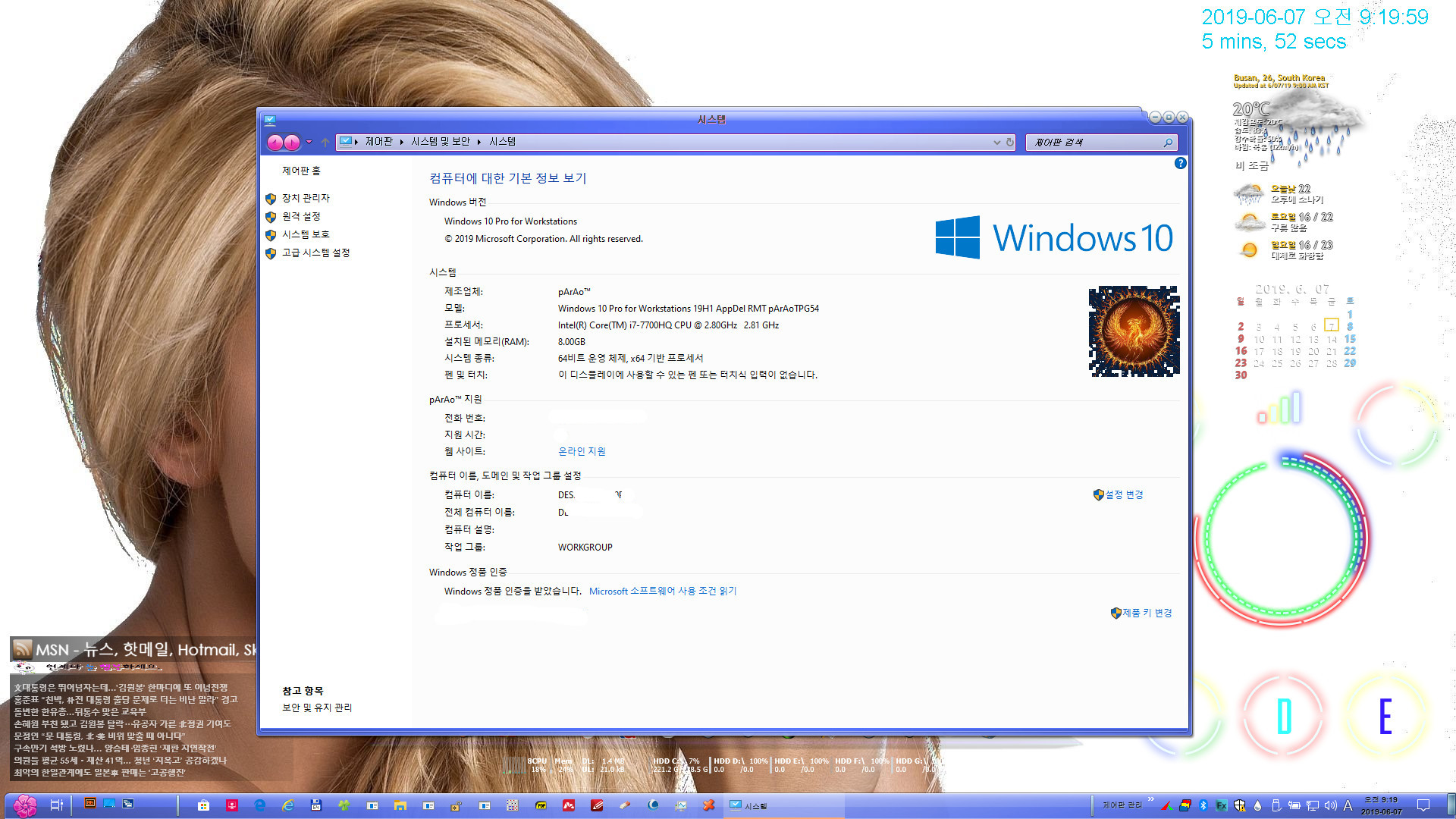This screenshot has height=819, width=1456.
Task: Toggle the IME input mode A indicator
Action: tap(1348, 805)
